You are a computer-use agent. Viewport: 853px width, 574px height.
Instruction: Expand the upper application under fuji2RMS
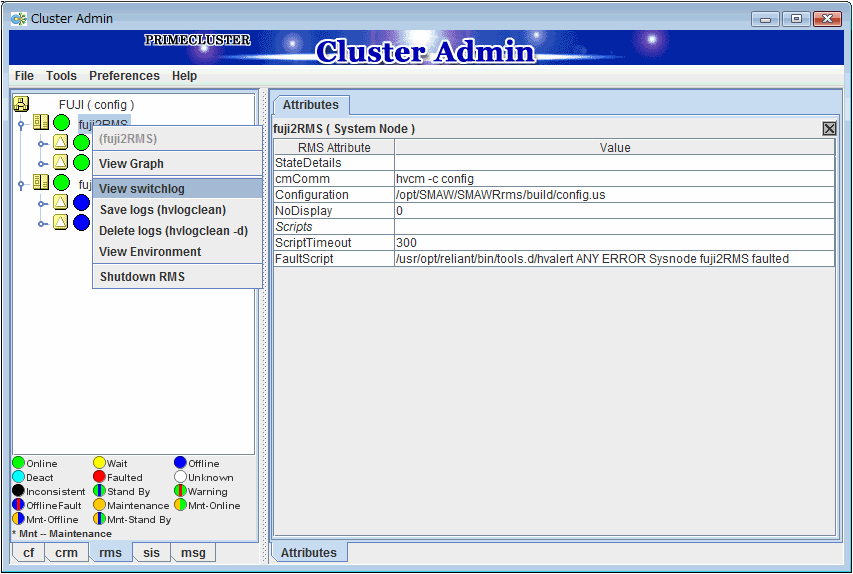41,144
